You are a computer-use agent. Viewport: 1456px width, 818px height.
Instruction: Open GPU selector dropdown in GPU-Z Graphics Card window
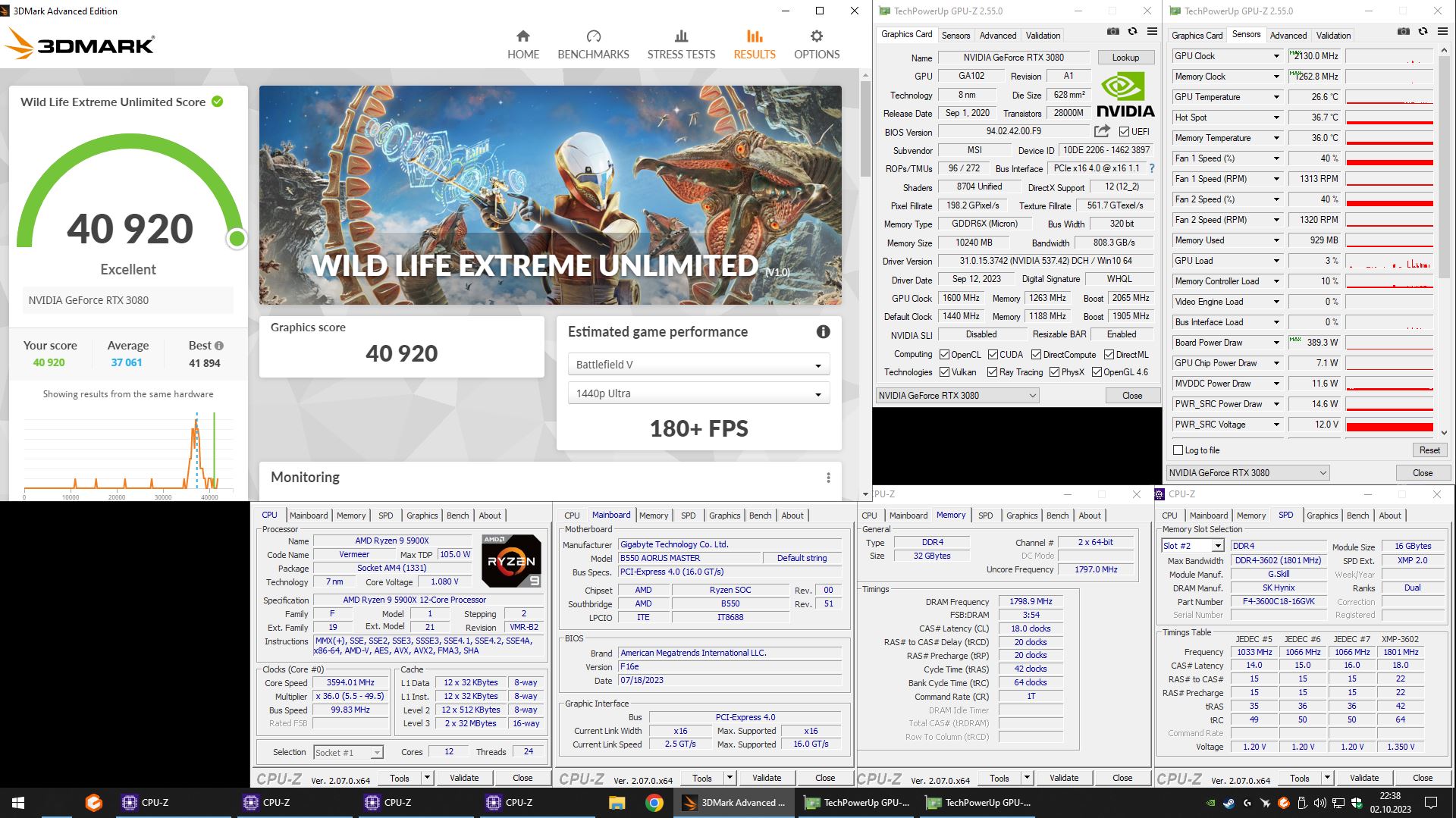(958, 396)
